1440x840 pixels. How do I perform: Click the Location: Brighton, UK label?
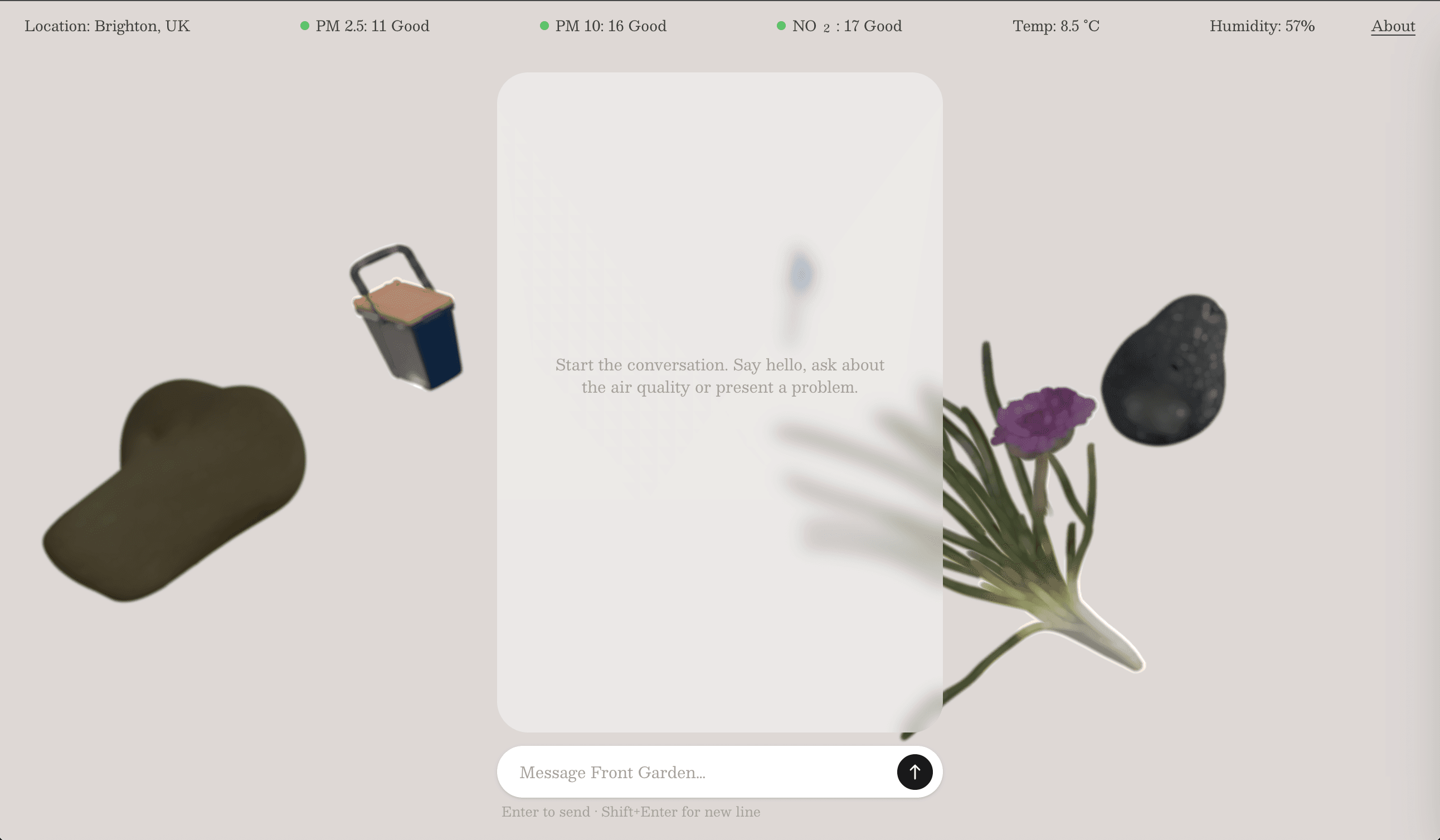107,26
